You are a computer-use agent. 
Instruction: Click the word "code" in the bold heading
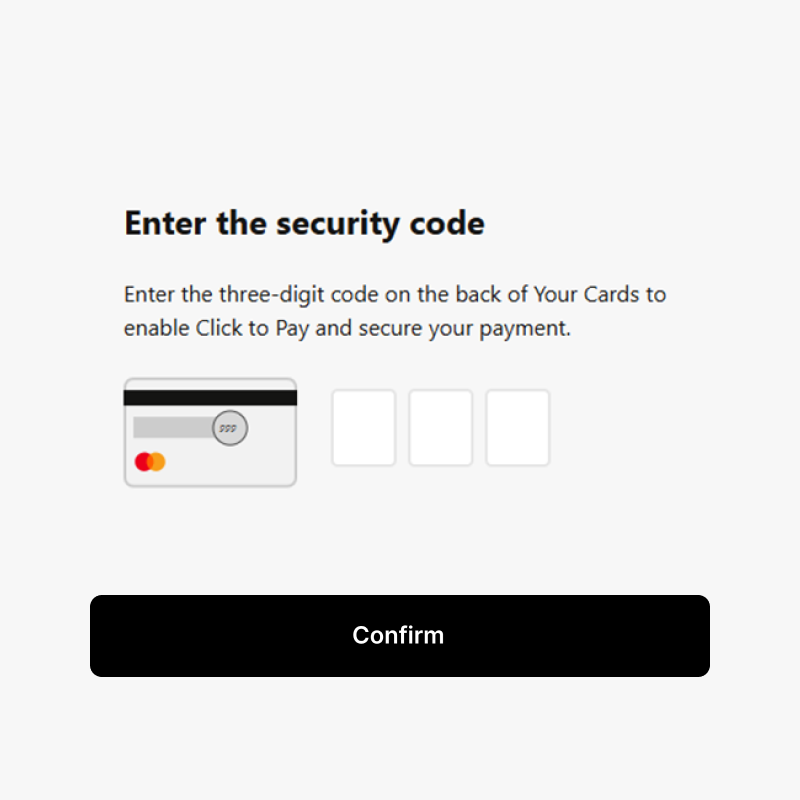coord(447,223)
